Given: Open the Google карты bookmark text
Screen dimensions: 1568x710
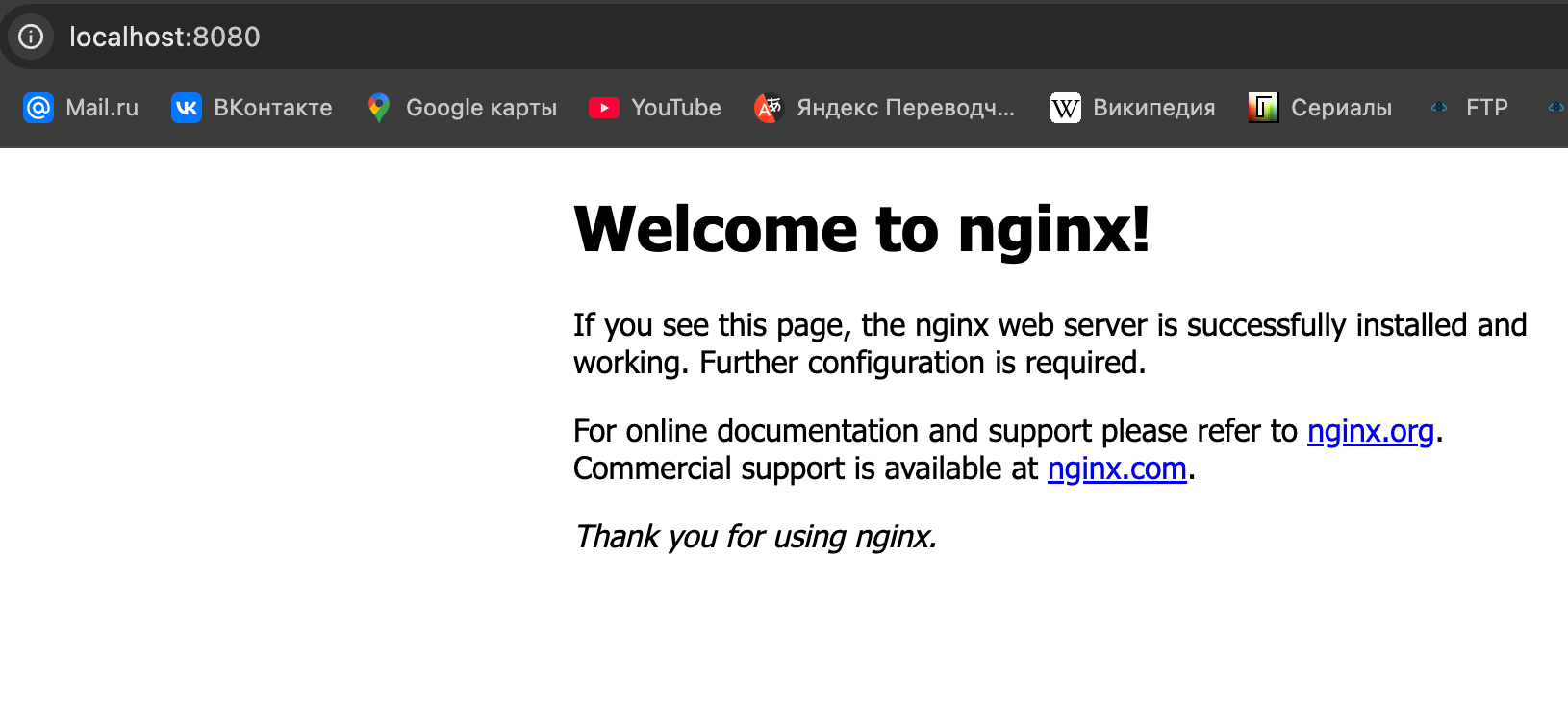Looking at the screenshot, I should click(481, 108).
